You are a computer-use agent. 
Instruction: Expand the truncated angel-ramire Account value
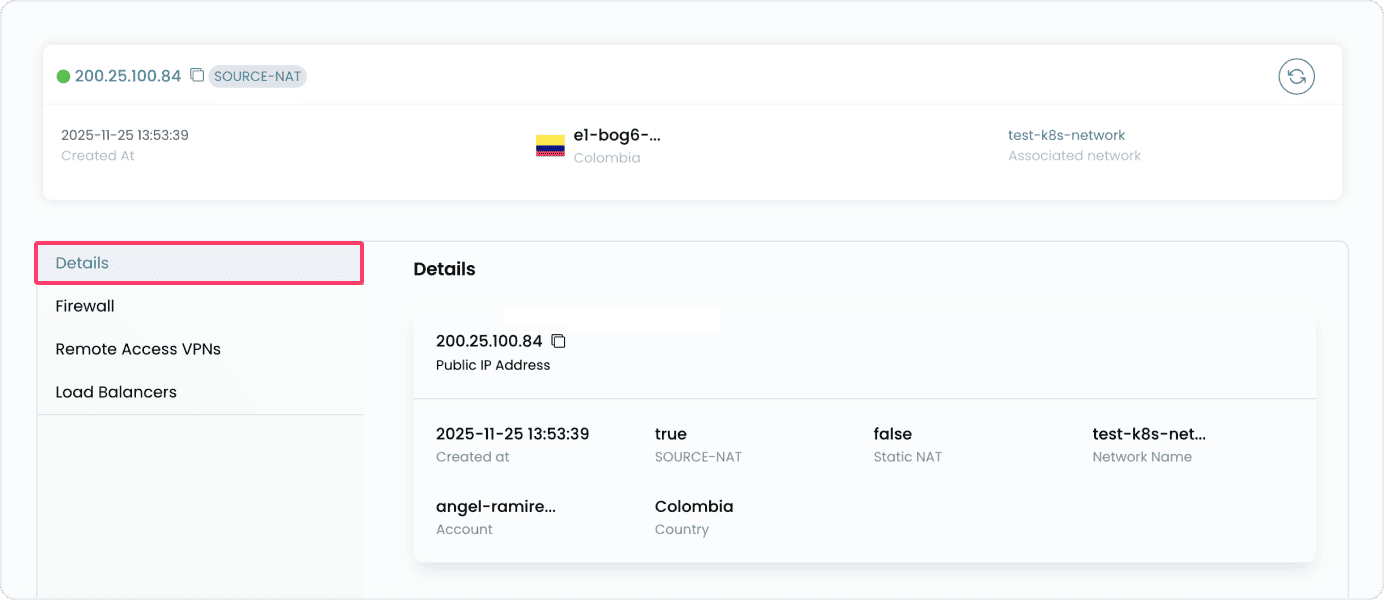[496, 506]
